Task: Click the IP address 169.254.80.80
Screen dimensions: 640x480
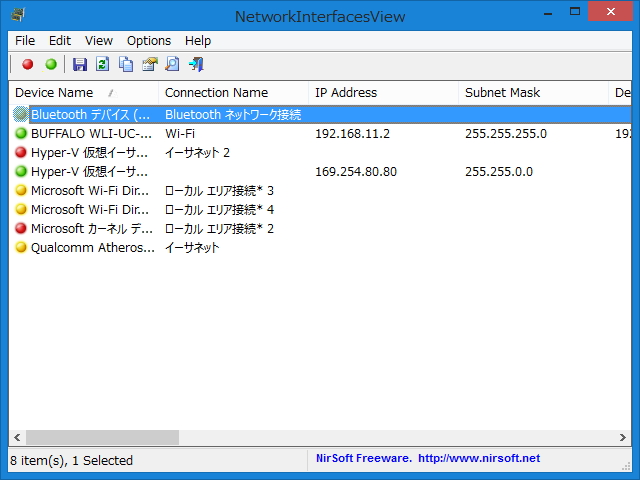Action: pyautogui.click(x=356, y=171)
